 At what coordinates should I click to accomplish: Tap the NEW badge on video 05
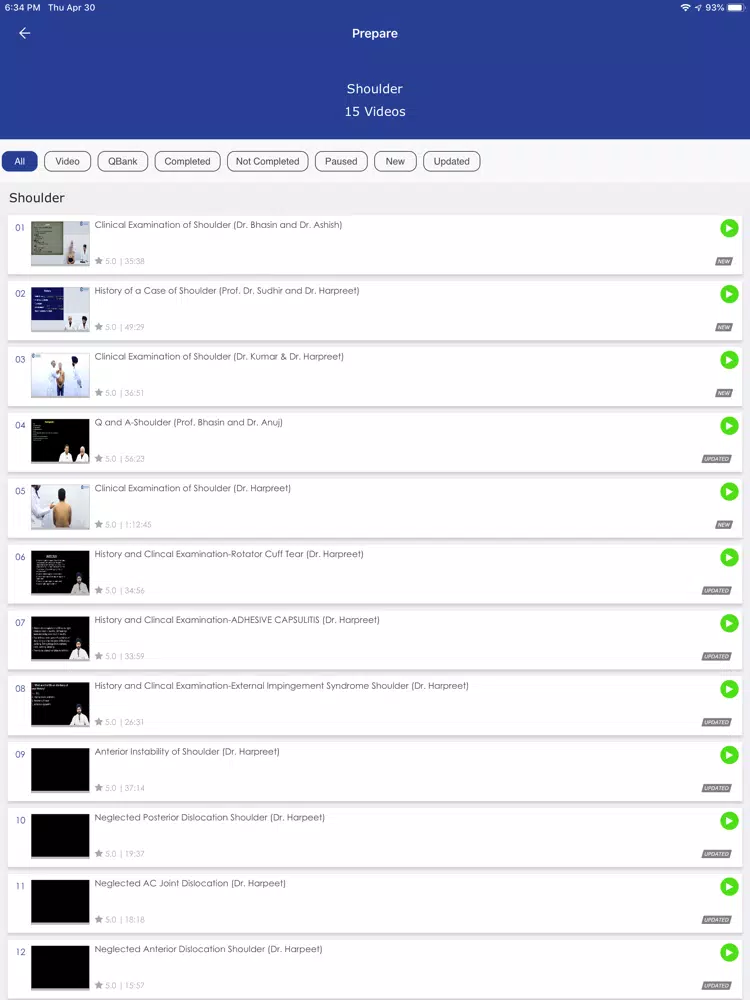click(x=724, y=525)
